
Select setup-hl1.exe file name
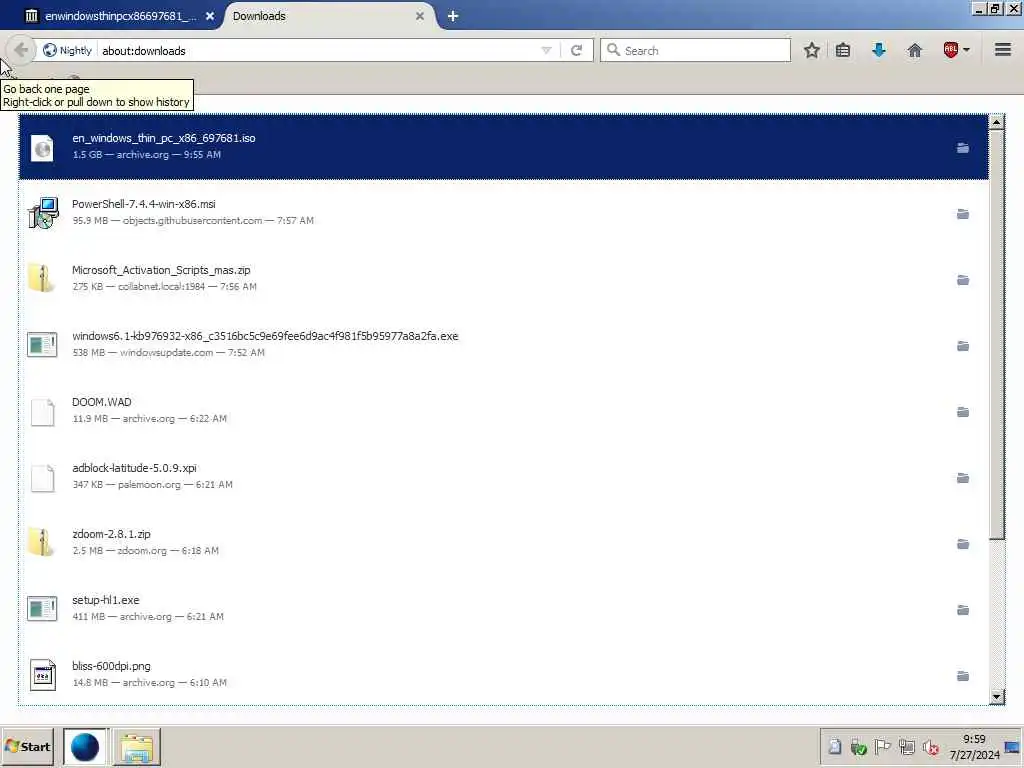[105, 600]
